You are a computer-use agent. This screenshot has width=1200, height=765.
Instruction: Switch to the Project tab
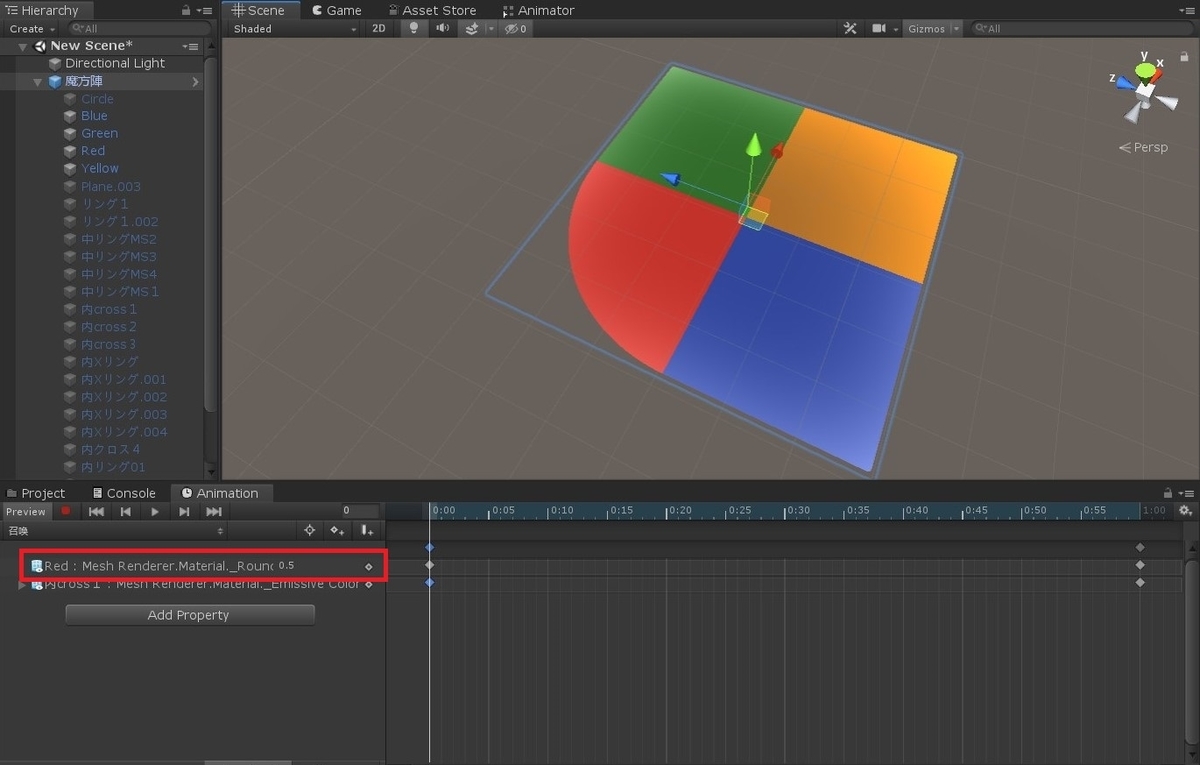point(36,493)
